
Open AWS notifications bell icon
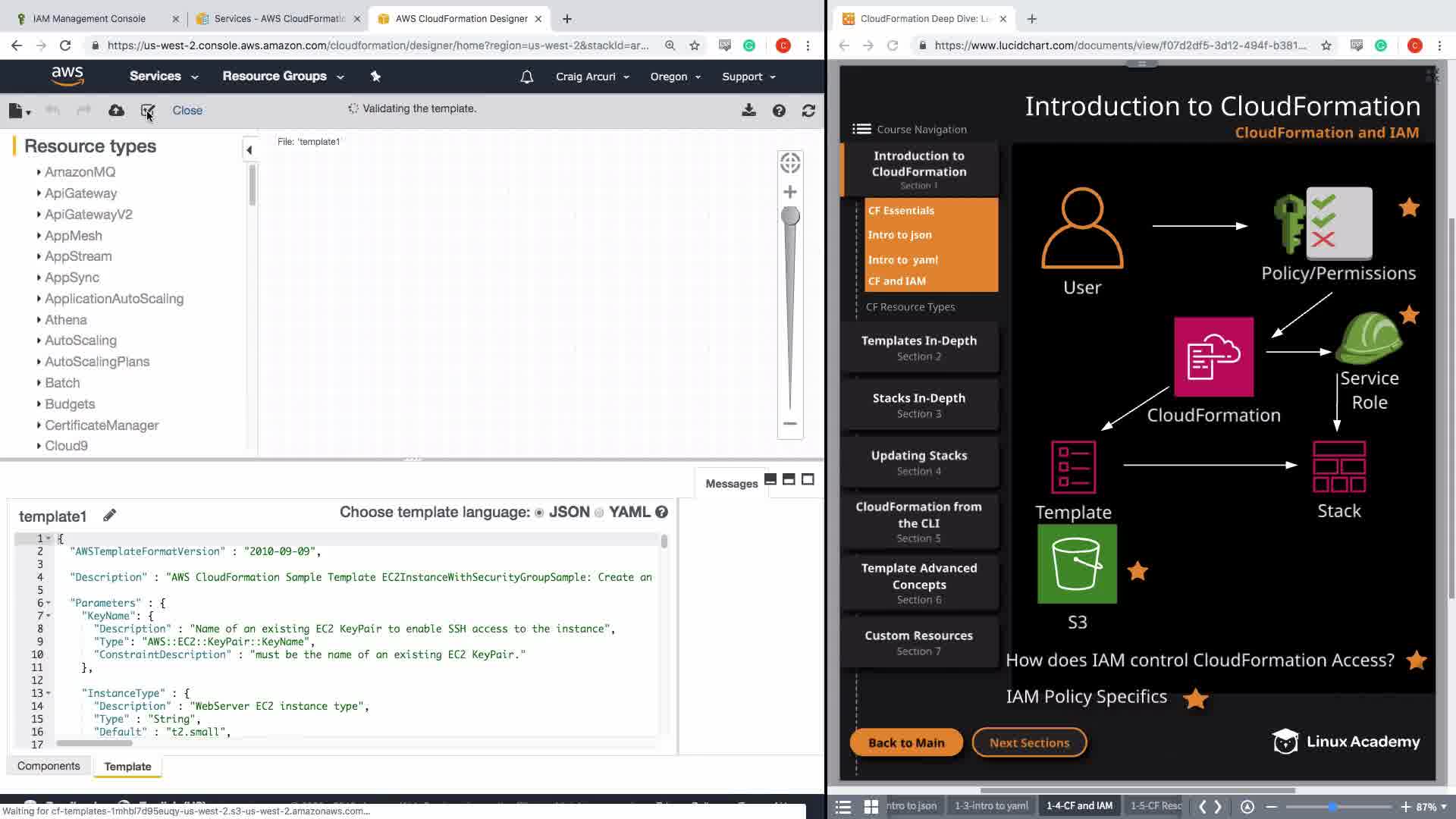526,77
